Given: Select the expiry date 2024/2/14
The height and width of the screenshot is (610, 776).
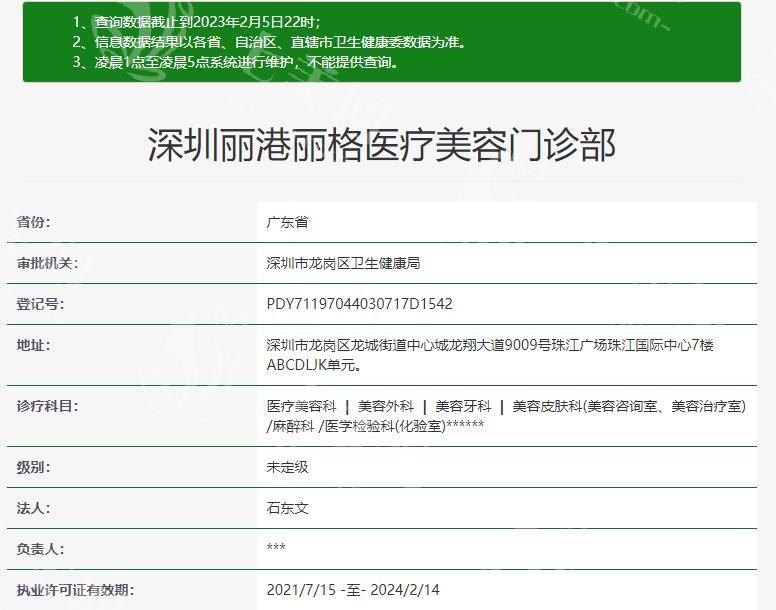Looking at the screenshot, I should pos(405,590).
